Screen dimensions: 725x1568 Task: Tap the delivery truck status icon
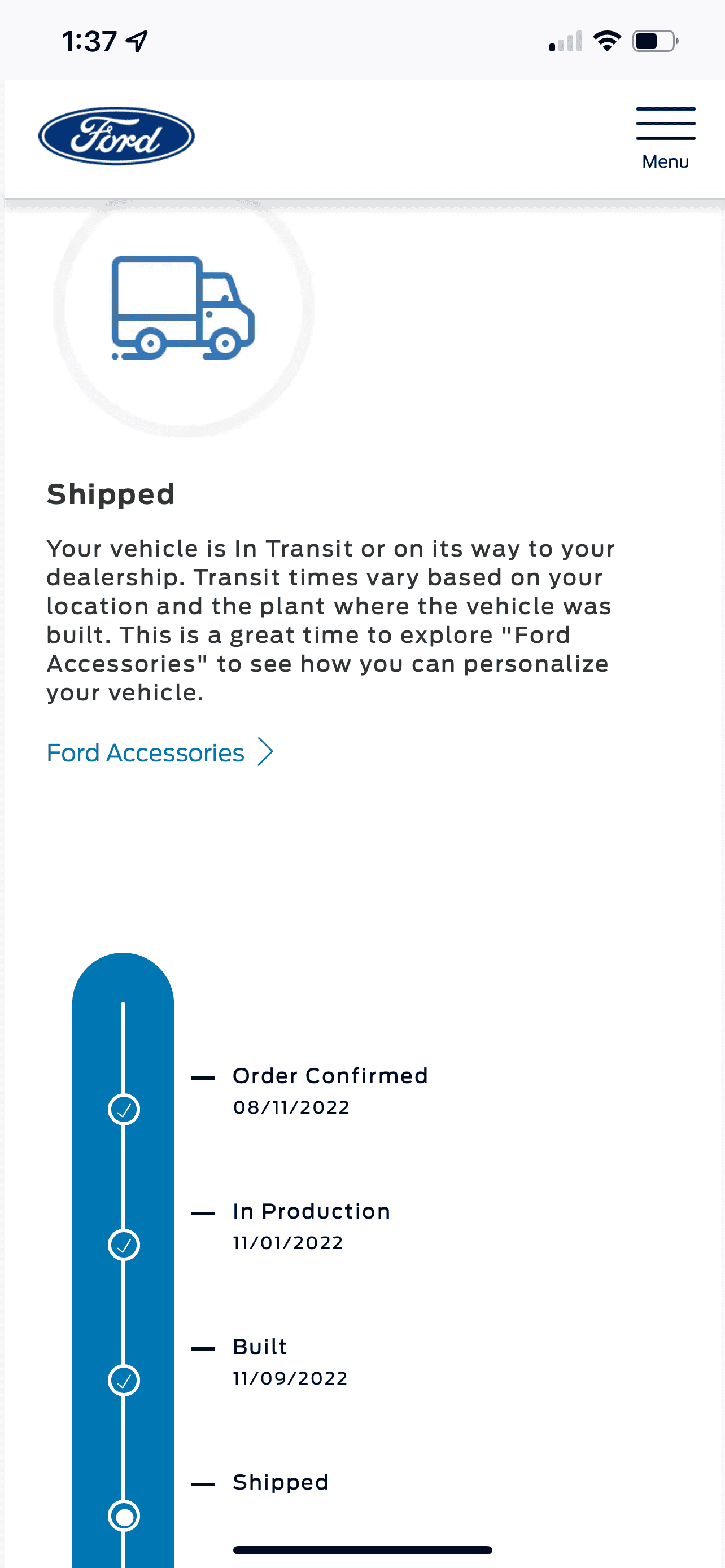coord(182,308)
